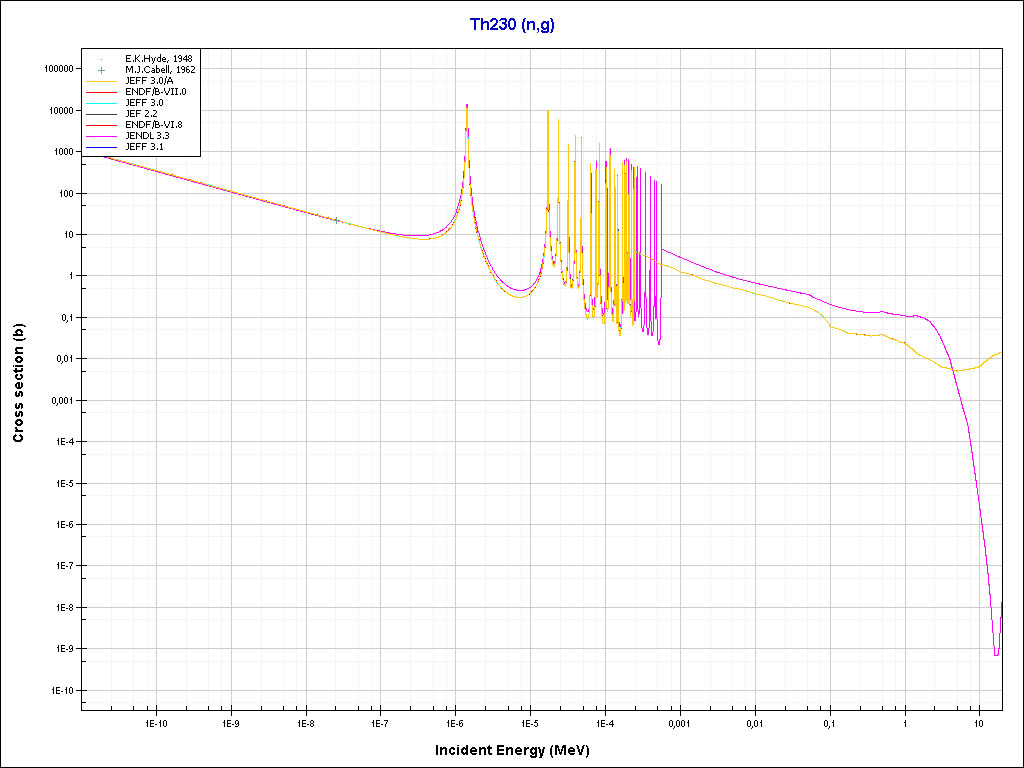Click the cyan JEFF 3.0 legend line
Screen dimensions: 1024x768
coord(101,103)
